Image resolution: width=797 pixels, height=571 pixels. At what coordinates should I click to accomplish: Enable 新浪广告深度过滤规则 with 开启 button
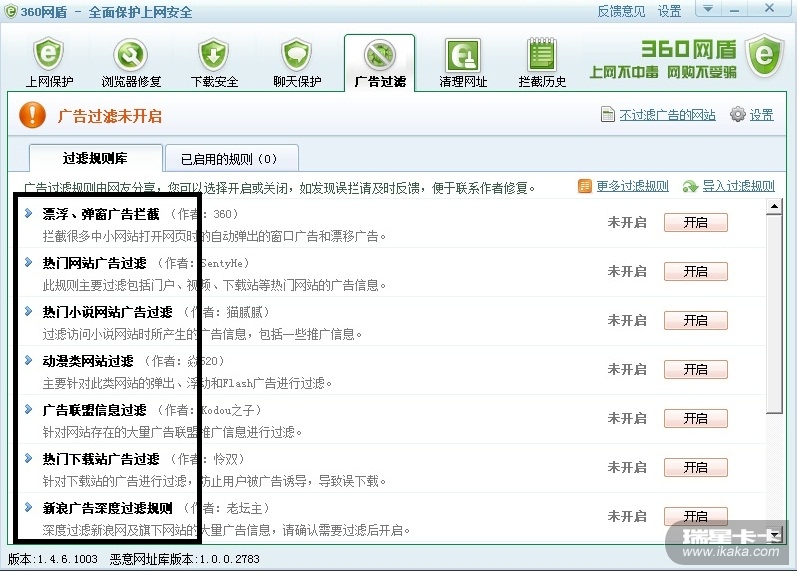pyautogui.click(x=695, y=516)
